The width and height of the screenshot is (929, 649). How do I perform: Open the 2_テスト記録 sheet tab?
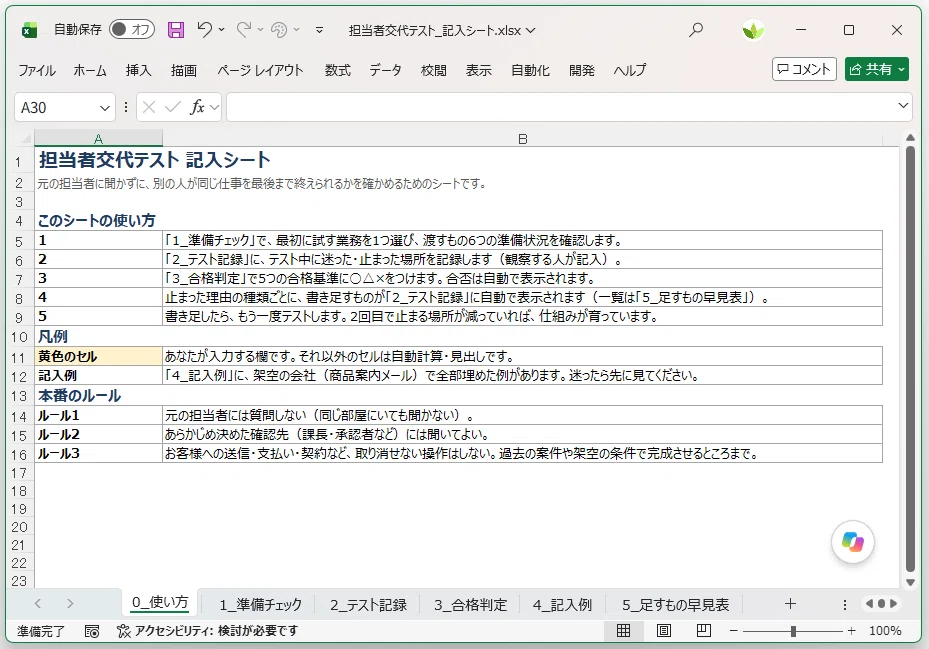(368, 605)
